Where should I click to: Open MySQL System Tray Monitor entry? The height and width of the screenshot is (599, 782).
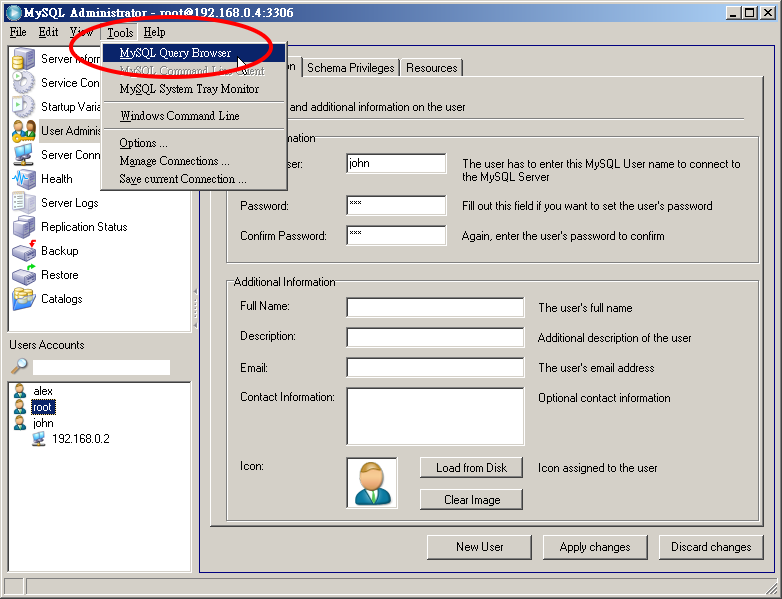[189, 89]
